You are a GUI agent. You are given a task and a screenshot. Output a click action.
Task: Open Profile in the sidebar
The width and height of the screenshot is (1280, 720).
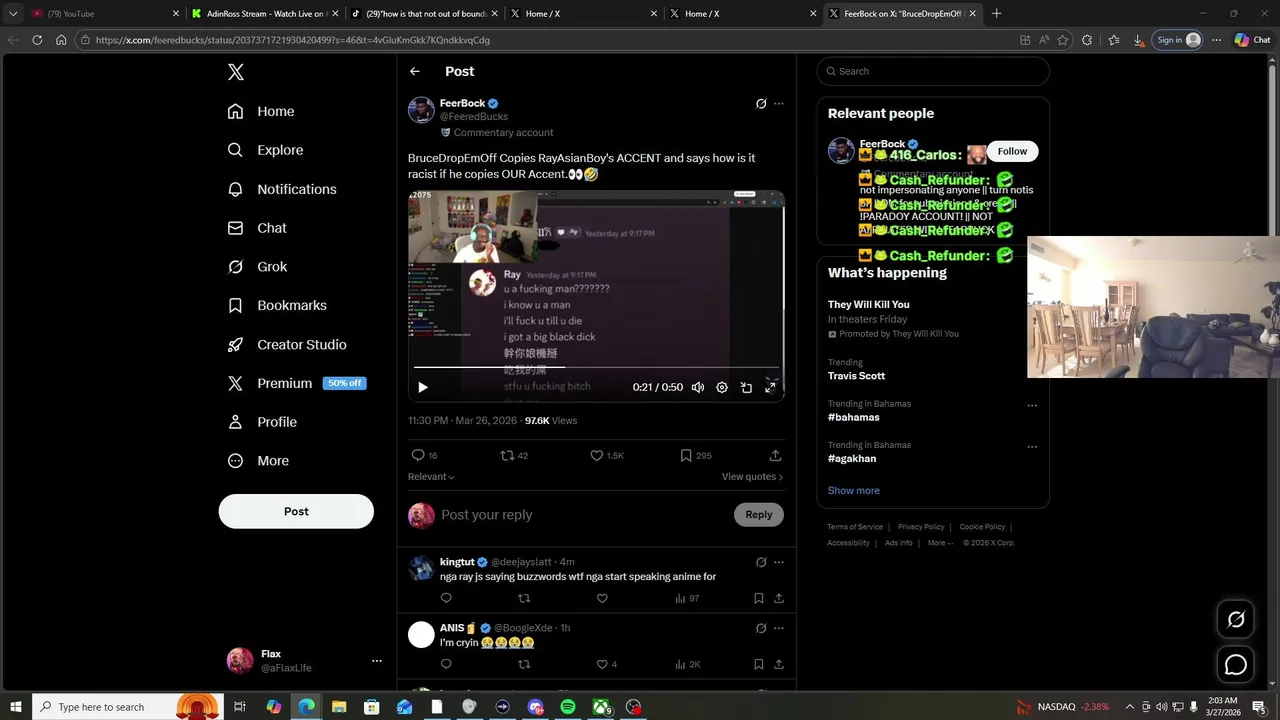262,422
